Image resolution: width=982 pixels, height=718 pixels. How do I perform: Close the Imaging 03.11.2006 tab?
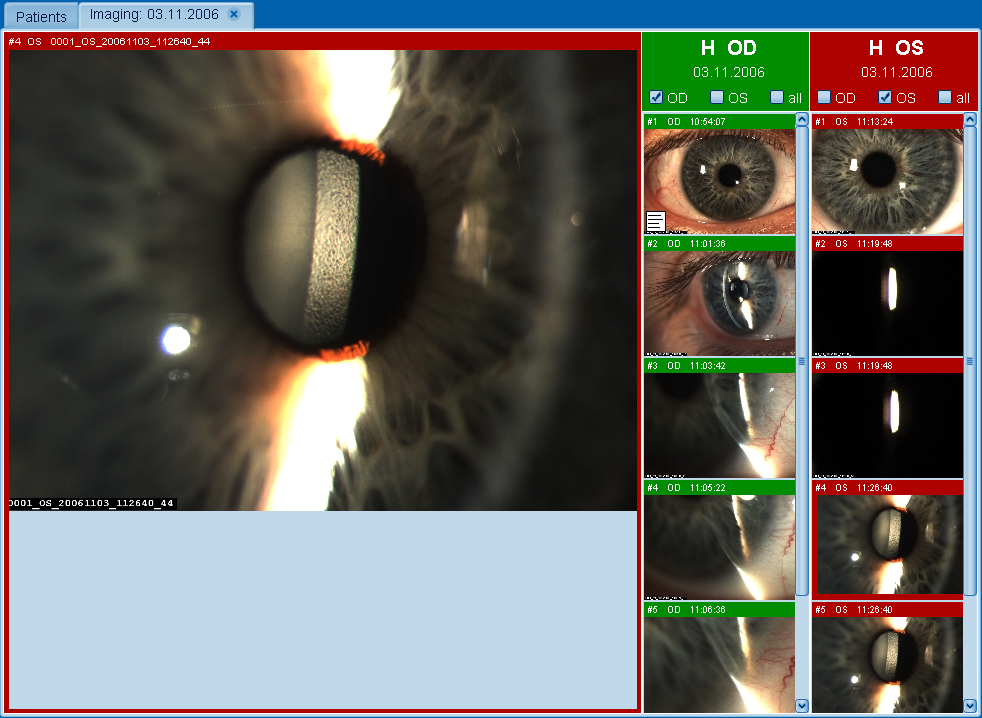[233, 15]
